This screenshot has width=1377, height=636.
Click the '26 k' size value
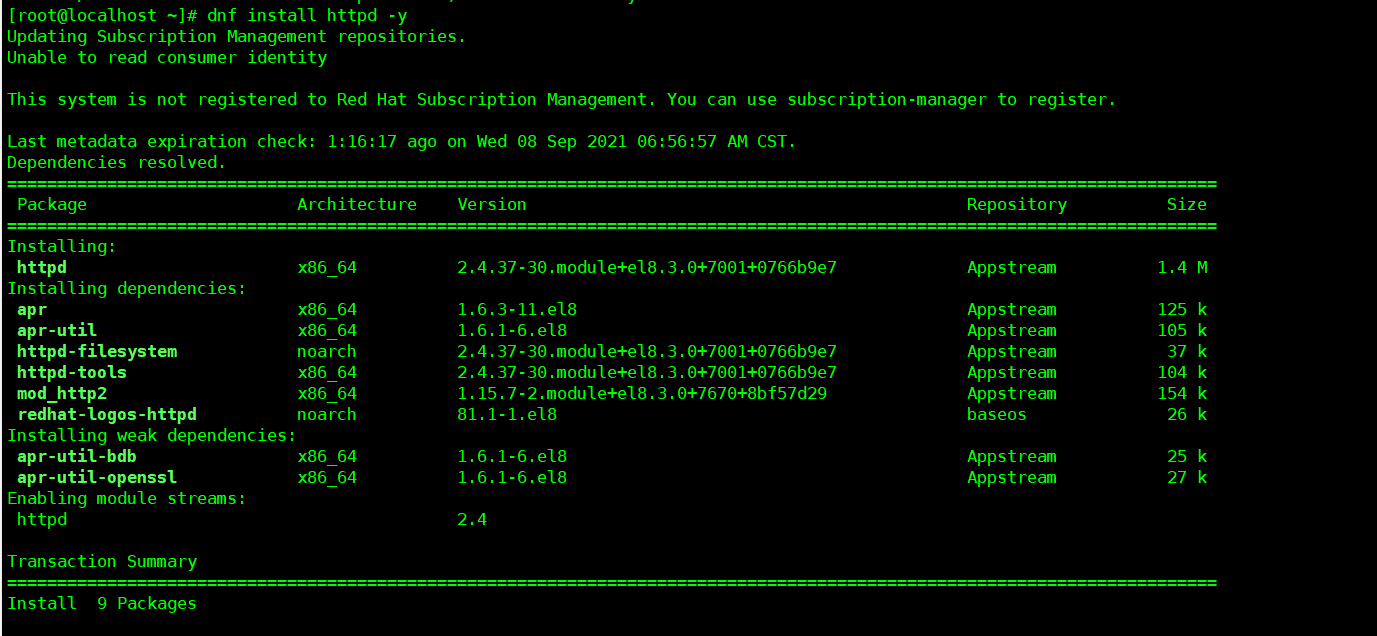[x=1187, y=415]
